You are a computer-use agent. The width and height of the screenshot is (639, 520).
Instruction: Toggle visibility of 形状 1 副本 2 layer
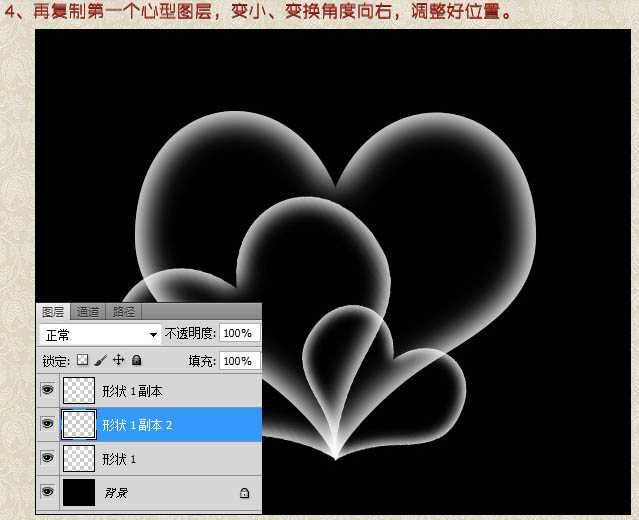click(x=47, y=425)
